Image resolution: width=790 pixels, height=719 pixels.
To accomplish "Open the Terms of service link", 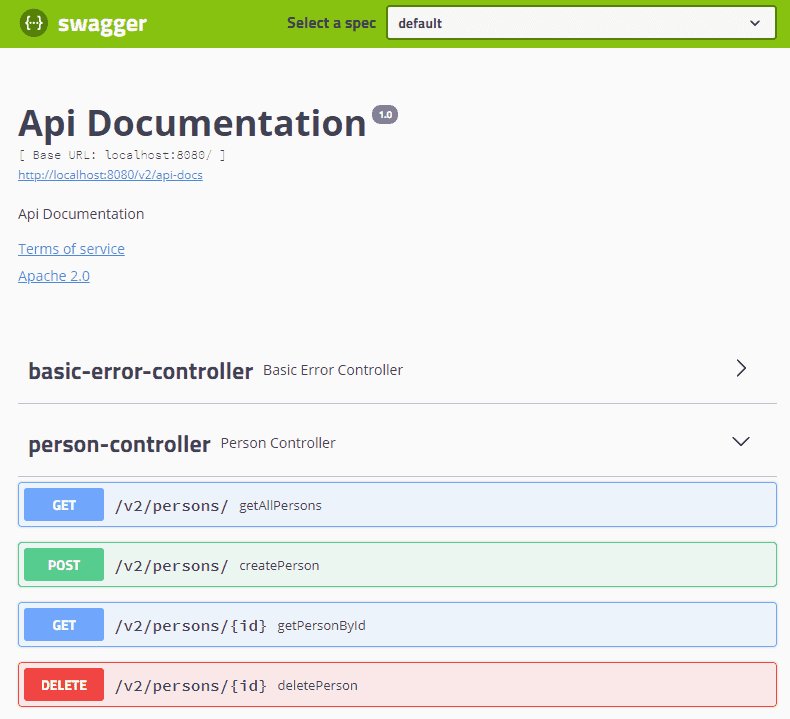I will (x=71, y=249).
